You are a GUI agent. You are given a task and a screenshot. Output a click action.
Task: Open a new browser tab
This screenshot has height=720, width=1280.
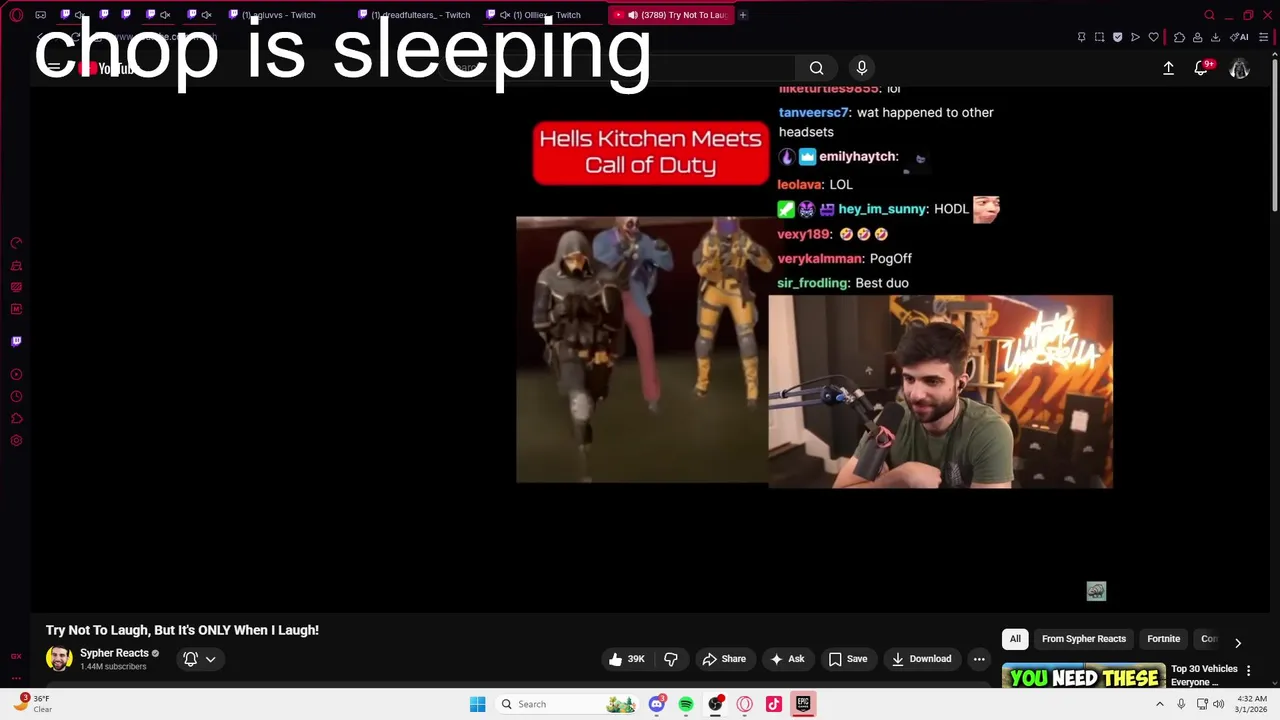click(x=743, y=15)
